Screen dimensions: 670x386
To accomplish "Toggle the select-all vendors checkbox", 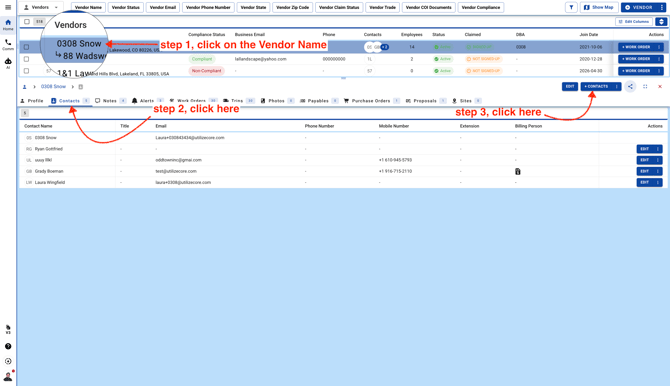I will [27, 21].
